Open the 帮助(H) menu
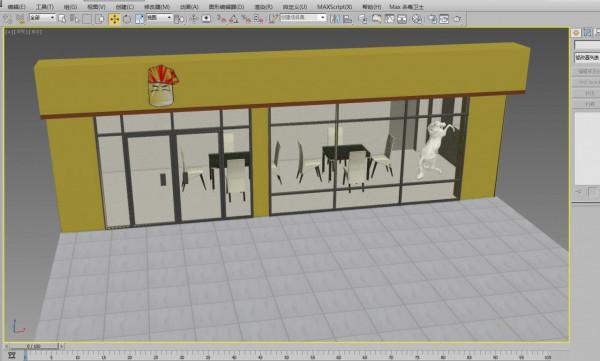The width and height of the screenshot is (600, 361). tap(371, 7)
